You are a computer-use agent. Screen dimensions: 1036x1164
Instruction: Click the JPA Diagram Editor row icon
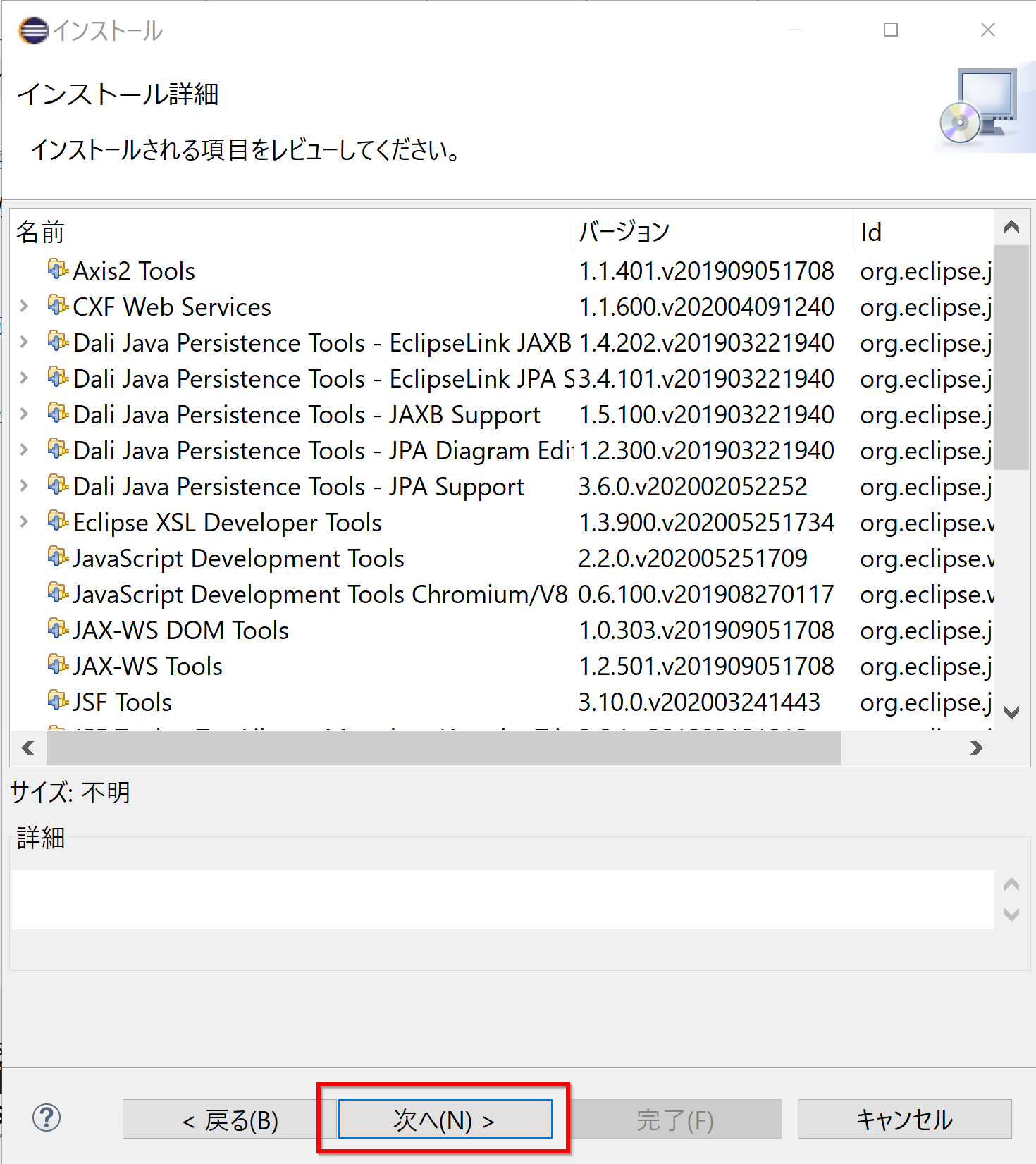point(58,450)
